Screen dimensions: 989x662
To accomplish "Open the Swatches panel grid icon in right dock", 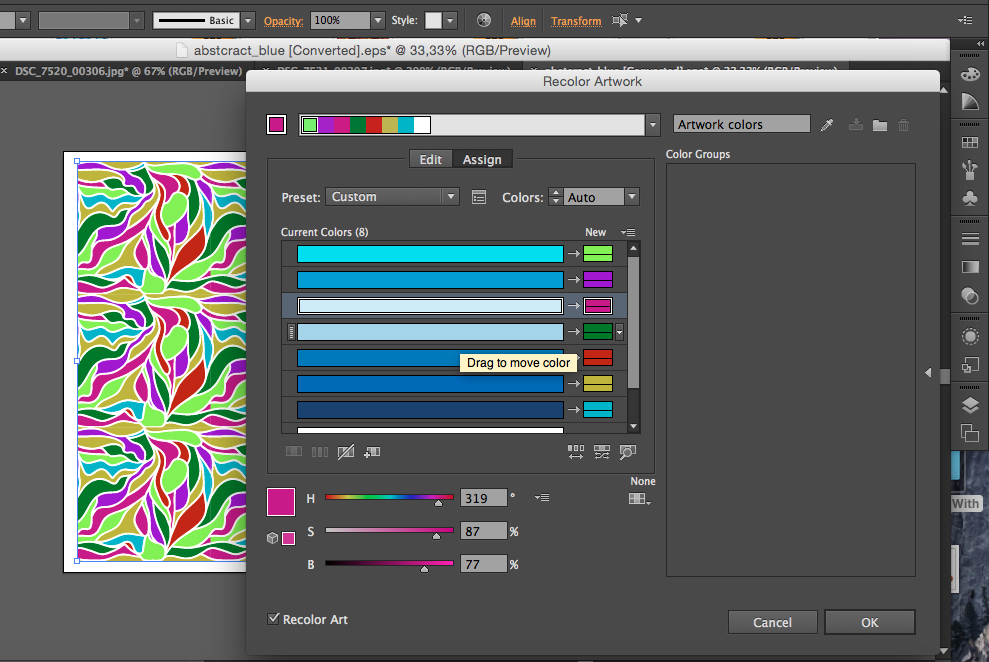I will coord(970,142).
